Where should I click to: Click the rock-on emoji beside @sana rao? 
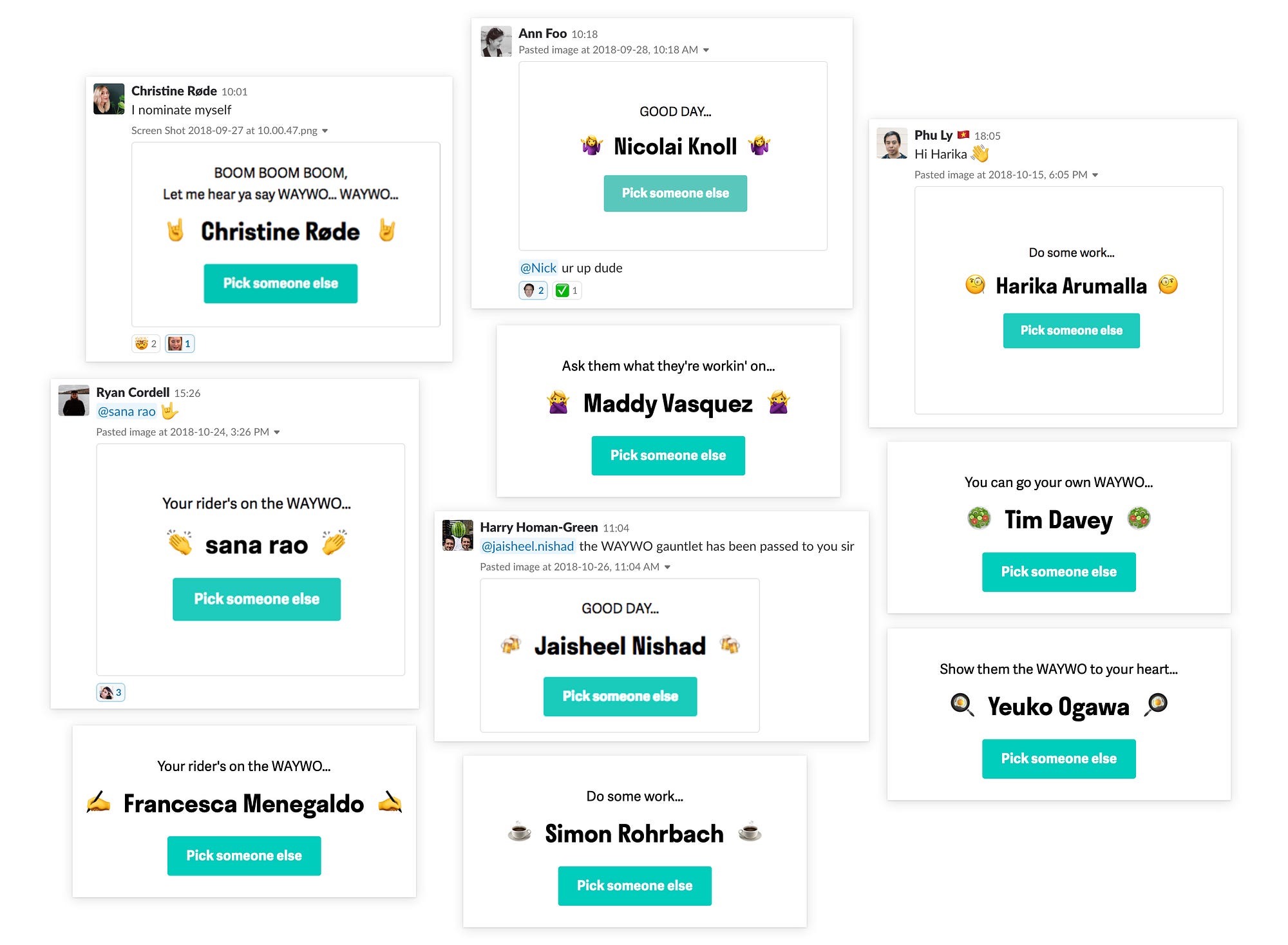coord(169,411)
